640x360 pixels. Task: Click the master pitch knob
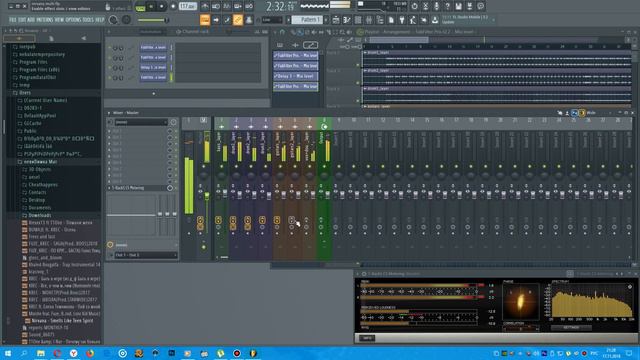coord(127,20)
